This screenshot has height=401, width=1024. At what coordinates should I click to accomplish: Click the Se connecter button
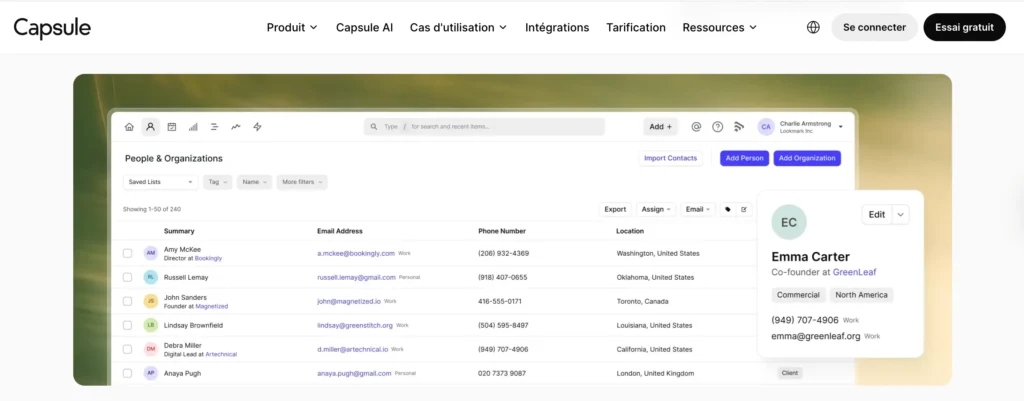(874, 27)
